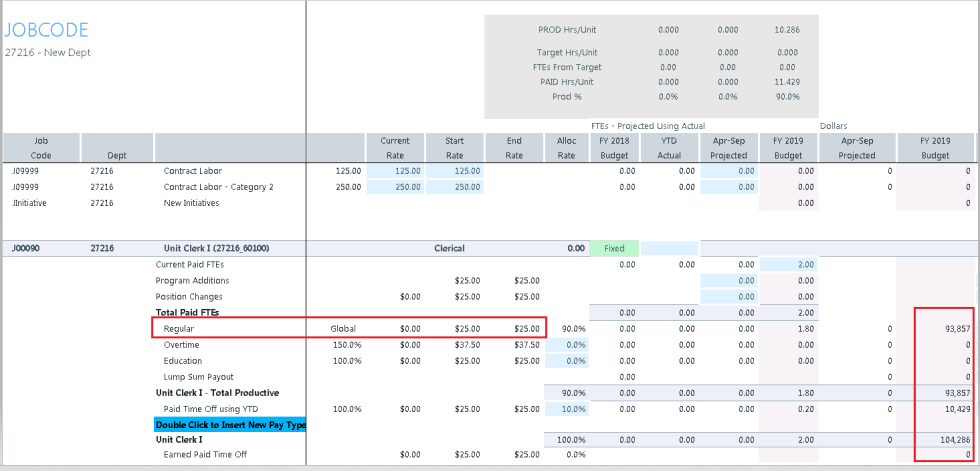Select Contract Labor Current Rate 125.00 field
Image resolution: width=980 pixels, height=471 pixels.
395,171
